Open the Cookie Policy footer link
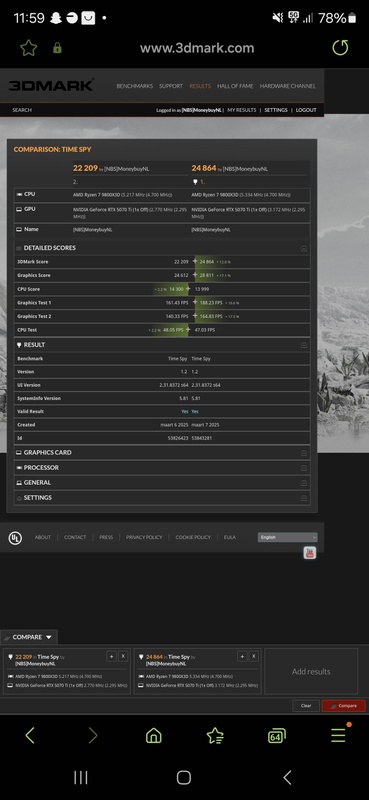This screenshot has height=800, width=369. 193,537
